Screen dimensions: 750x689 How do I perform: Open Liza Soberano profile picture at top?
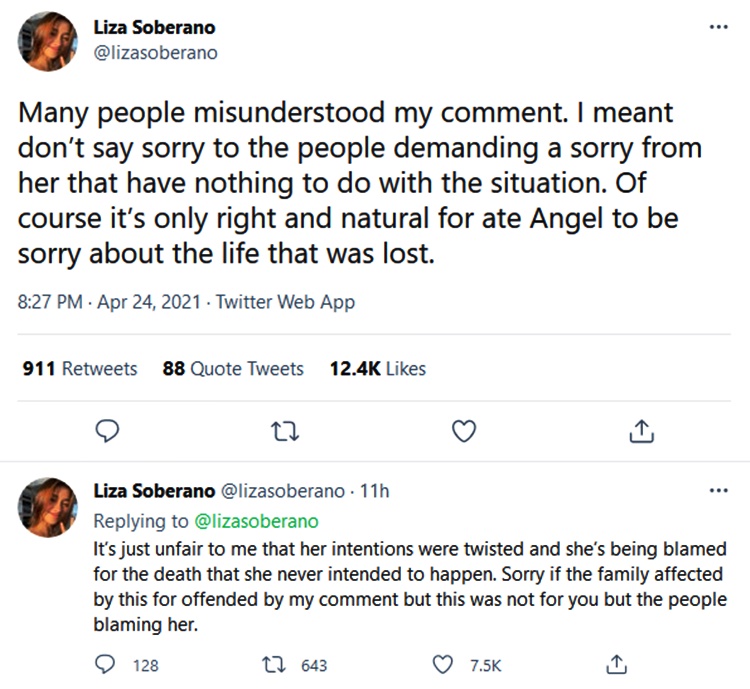pyautogui.click(x=45, y=42)
